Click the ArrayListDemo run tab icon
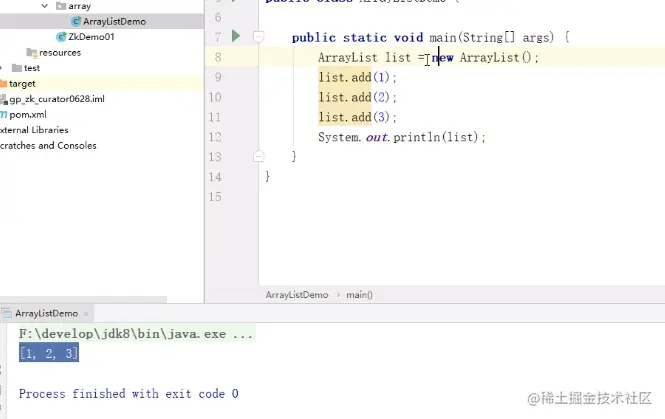 click(6, 313)
